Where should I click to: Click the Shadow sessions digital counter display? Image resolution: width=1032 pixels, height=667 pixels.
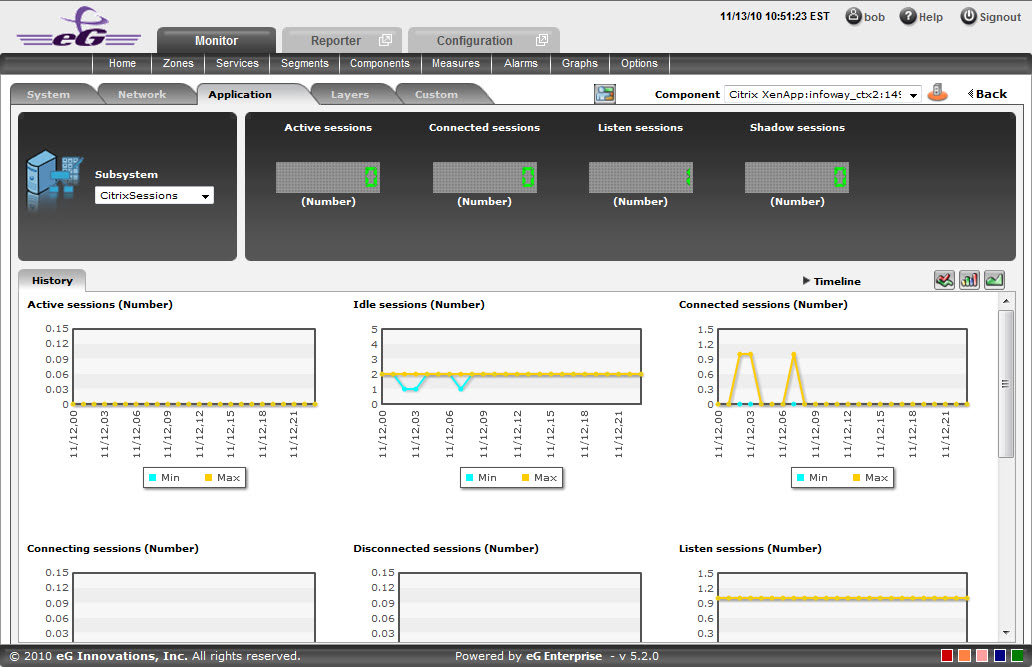tap(797, 177)
